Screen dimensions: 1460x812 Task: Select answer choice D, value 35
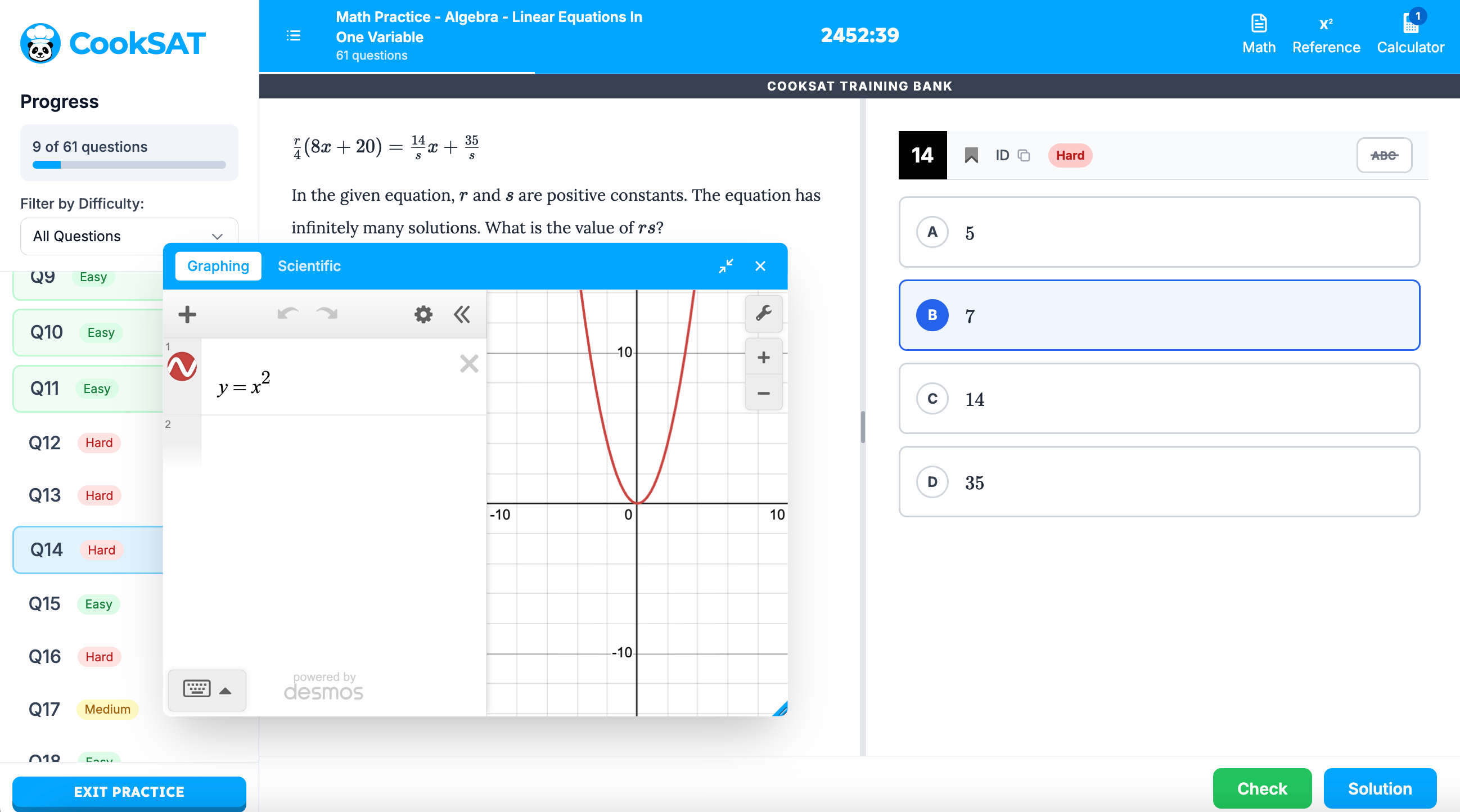1159,482
